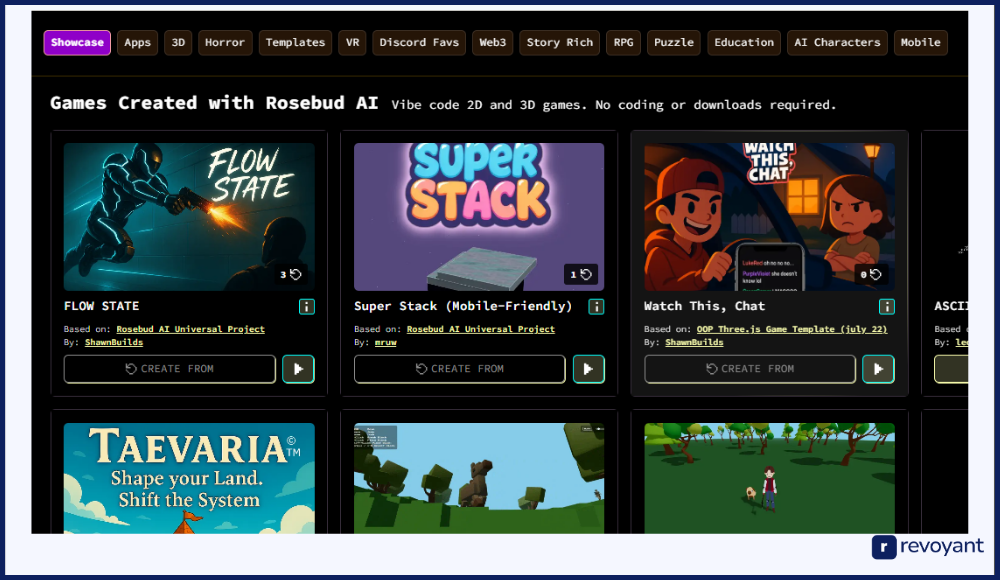Viewport: 1000px width, 580px height.
Task: Select the Showcase tab
Action: tap(77, 43)
